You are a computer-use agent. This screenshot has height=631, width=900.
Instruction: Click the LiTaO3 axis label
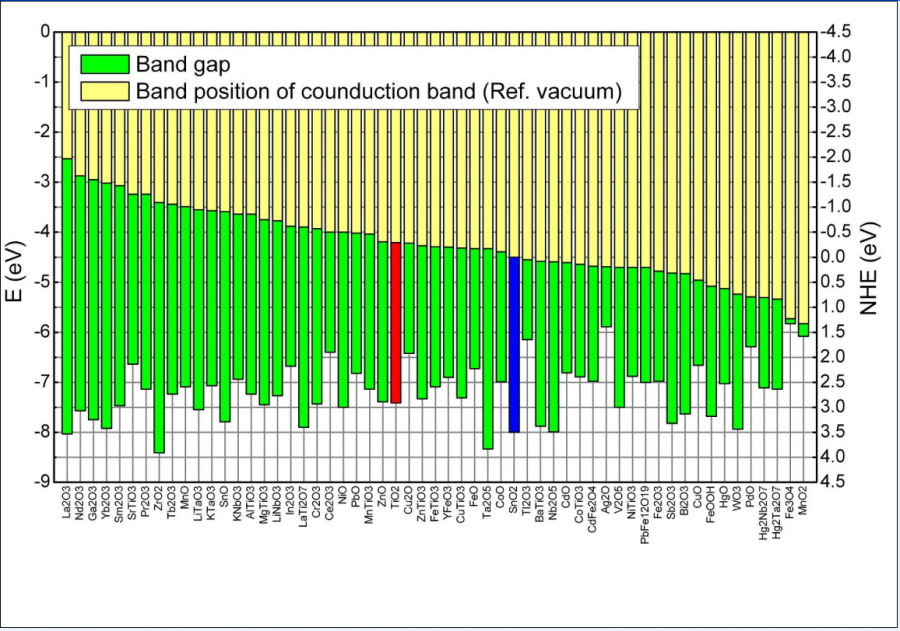[x=199, y=503]
